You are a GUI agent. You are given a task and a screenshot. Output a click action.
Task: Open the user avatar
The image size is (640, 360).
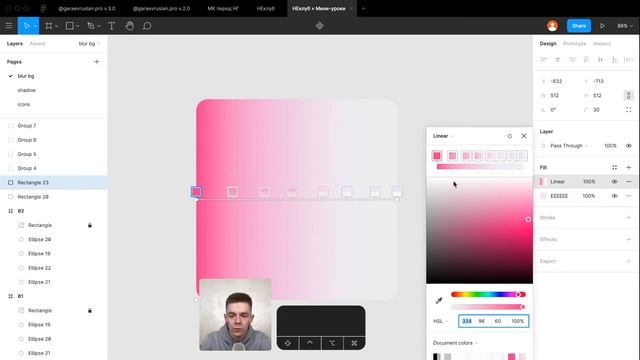point(552,26)
